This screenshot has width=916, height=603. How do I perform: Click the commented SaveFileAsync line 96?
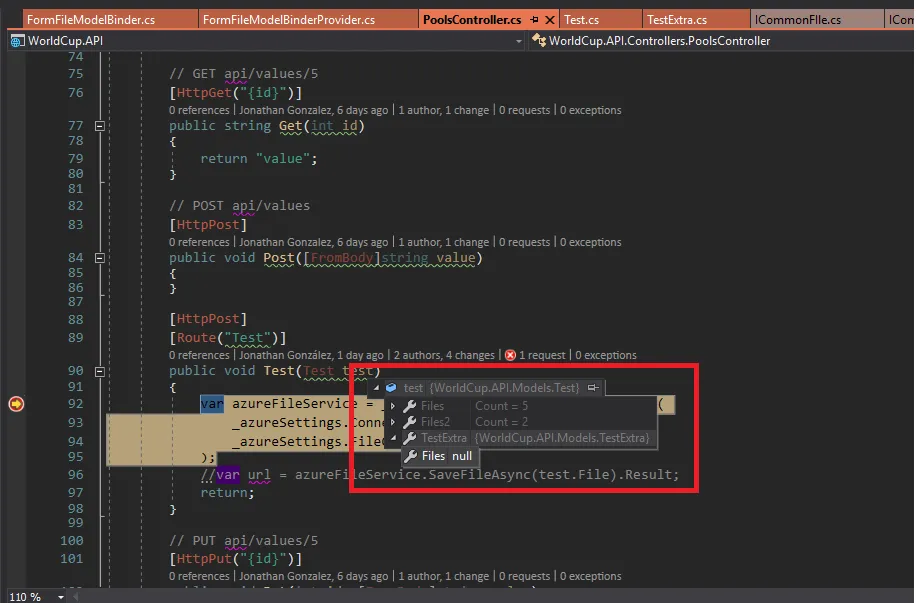(440, 474)
